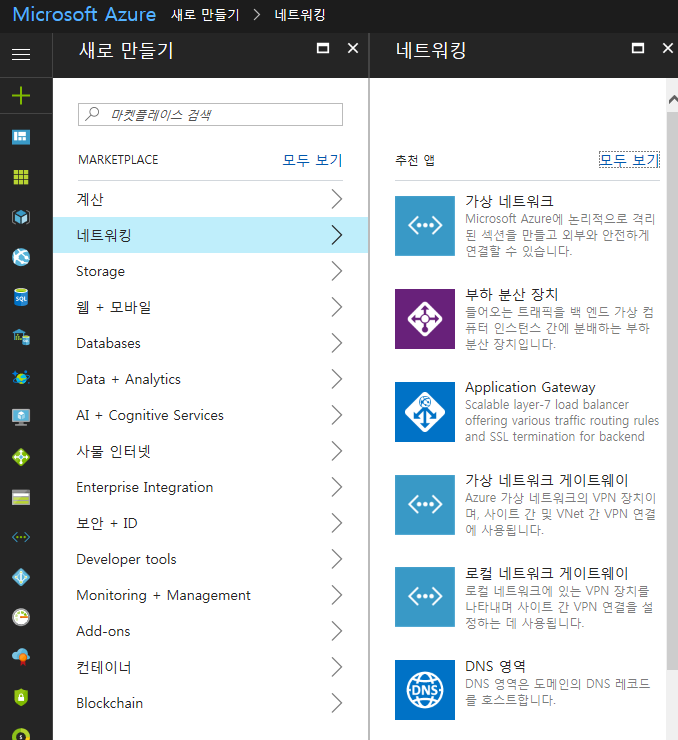
Task: Select Monitoring + Management category
Action: [x=210, y=595]
